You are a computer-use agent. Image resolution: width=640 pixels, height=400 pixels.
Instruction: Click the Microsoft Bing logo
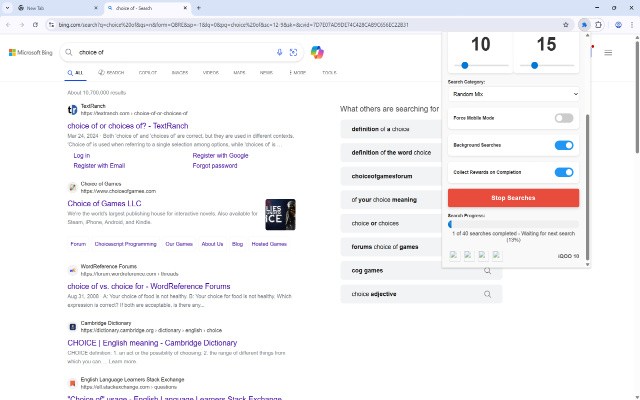(x=31, y=53)
